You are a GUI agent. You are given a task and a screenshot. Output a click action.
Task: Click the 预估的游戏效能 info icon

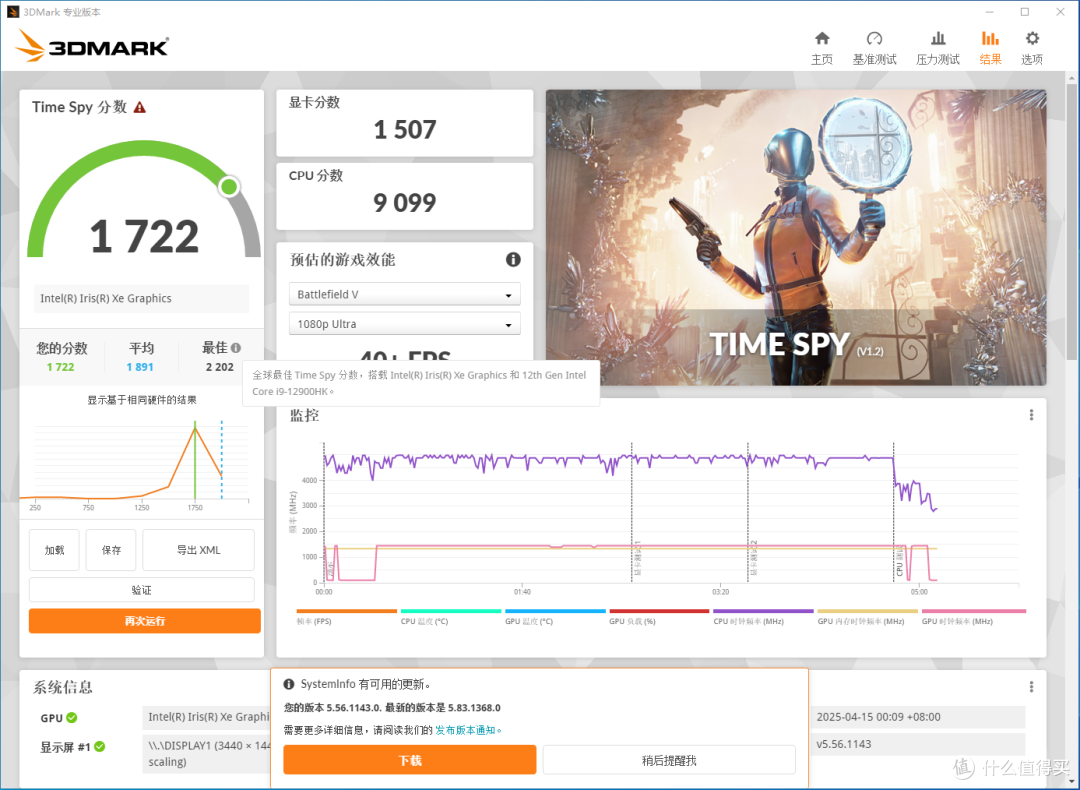513,260
